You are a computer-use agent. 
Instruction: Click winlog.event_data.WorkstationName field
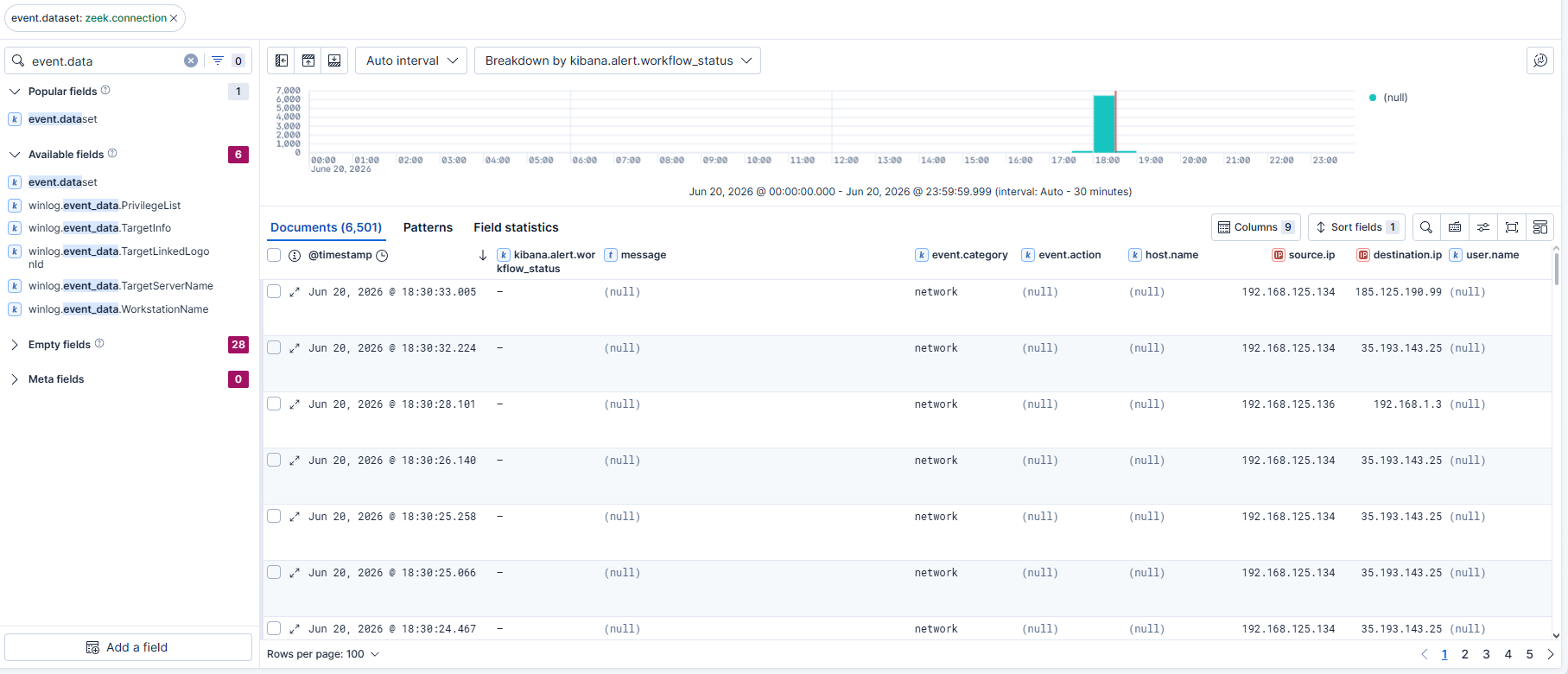(x=118, y=309)
